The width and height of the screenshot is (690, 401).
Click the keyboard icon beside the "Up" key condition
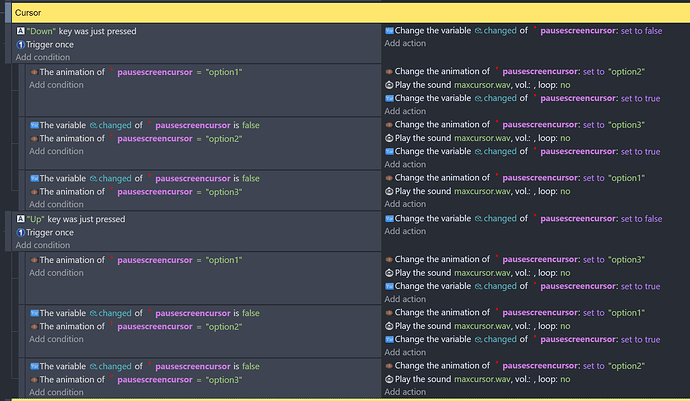tap(20, 219)
